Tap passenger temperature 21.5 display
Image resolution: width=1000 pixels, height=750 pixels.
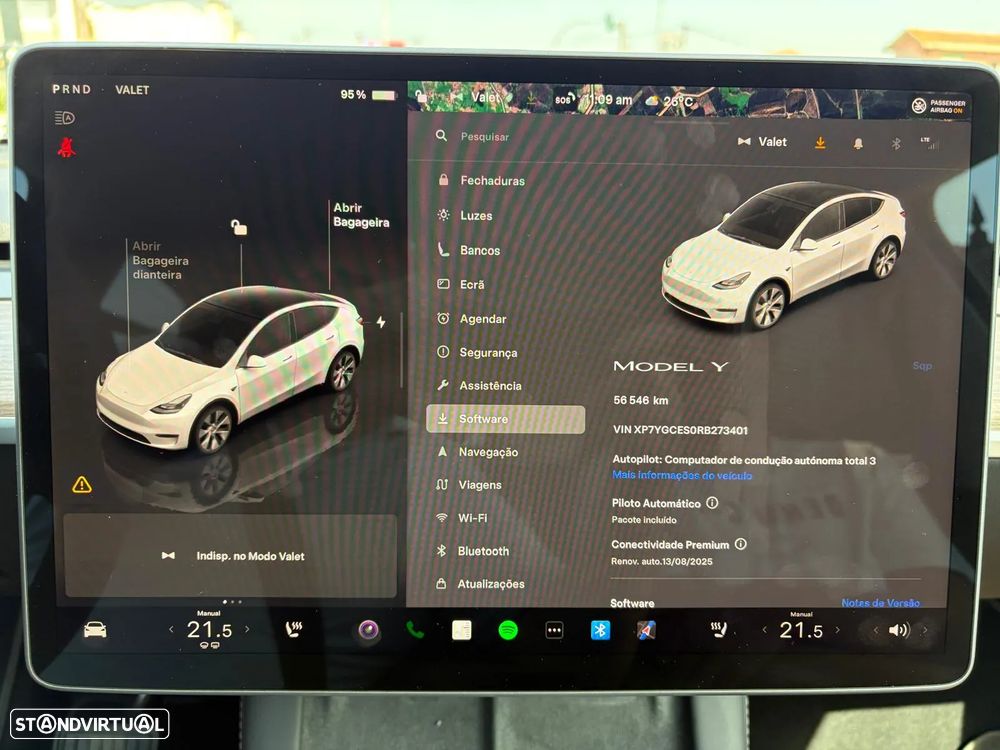pos(801,631)
